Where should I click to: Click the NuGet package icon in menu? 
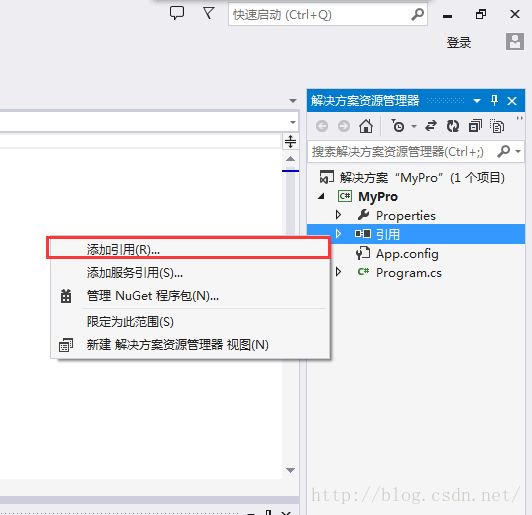click(66, 296)
